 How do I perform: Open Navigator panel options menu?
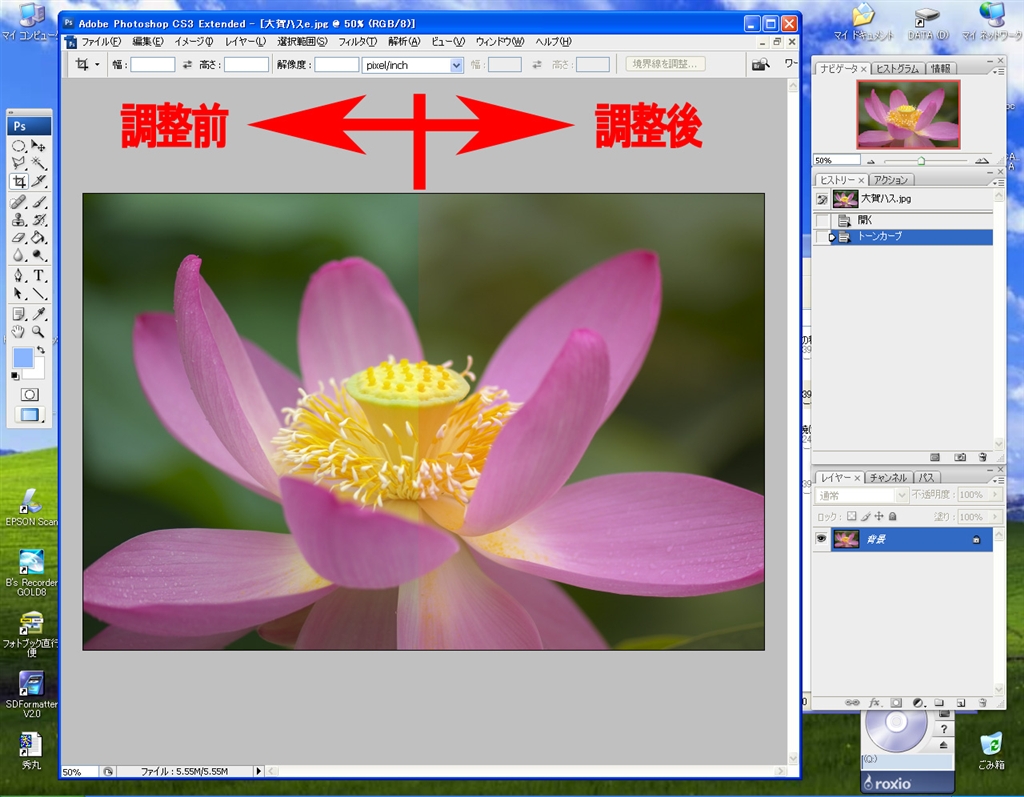[x=998, y=71]
